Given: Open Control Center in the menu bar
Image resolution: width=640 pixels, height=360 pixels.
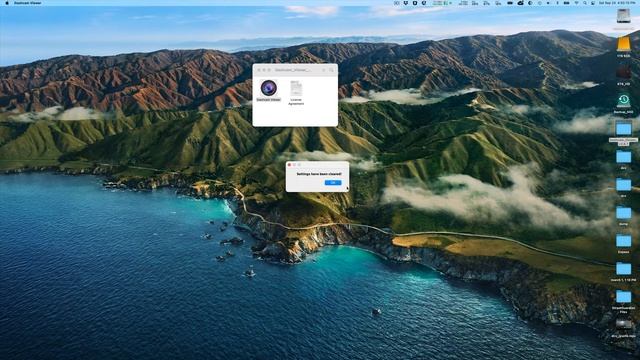Looking at the screenshot, I should click(593, 3).
